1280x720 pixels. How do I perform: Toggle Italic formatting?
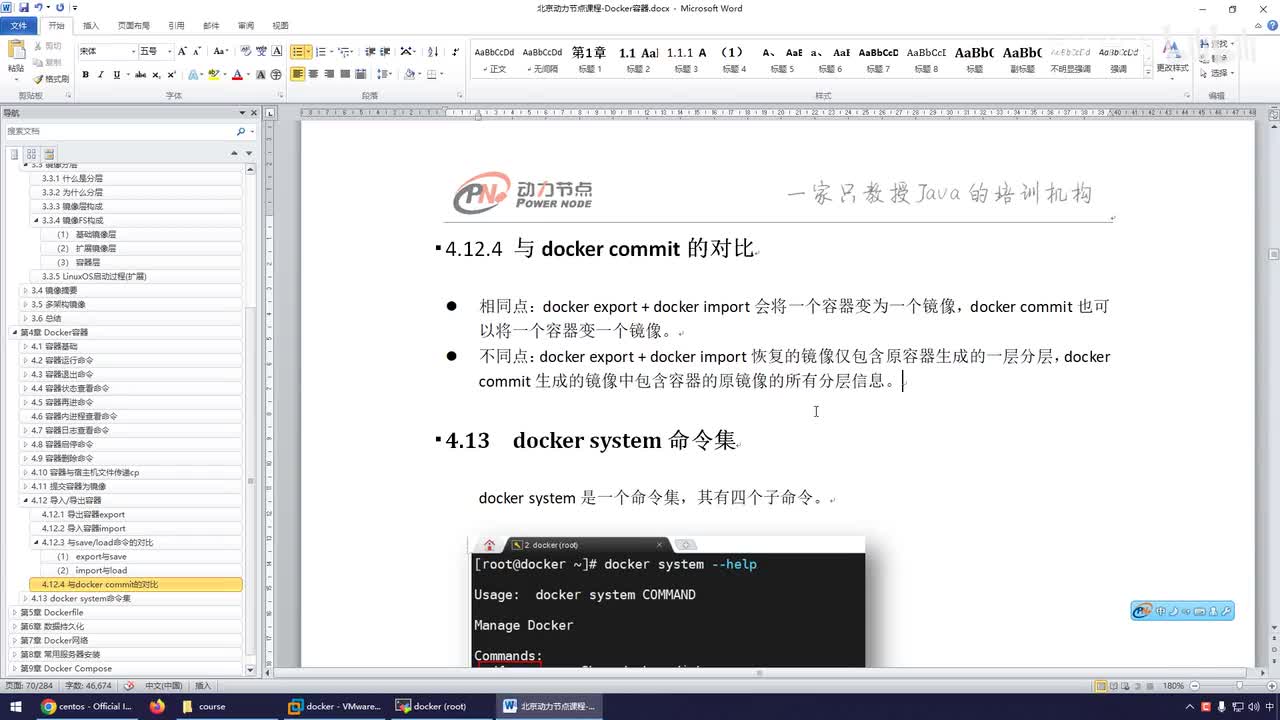pyautogui.click(x=101, y=74)
